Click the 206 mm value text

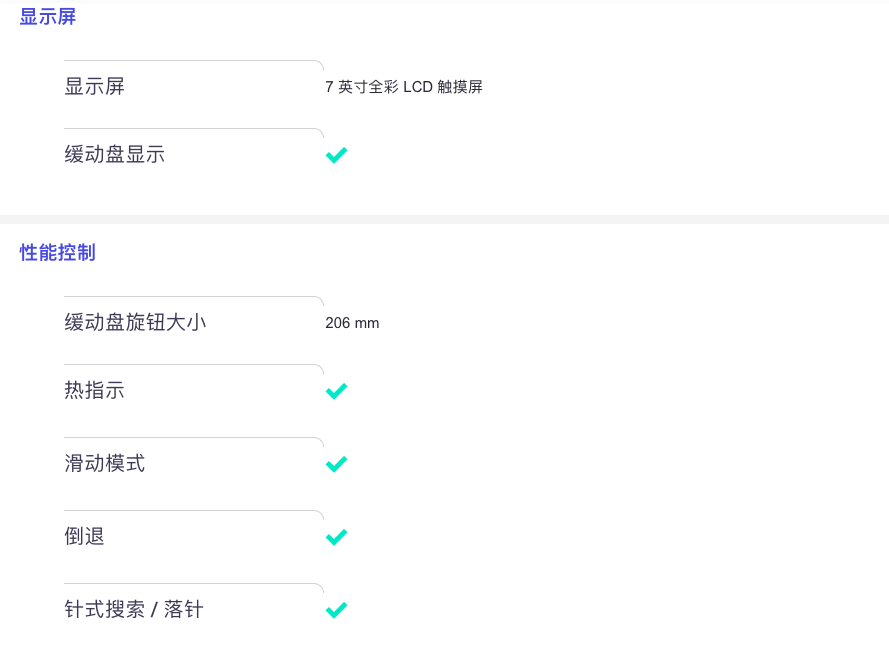tap(352, 323)
